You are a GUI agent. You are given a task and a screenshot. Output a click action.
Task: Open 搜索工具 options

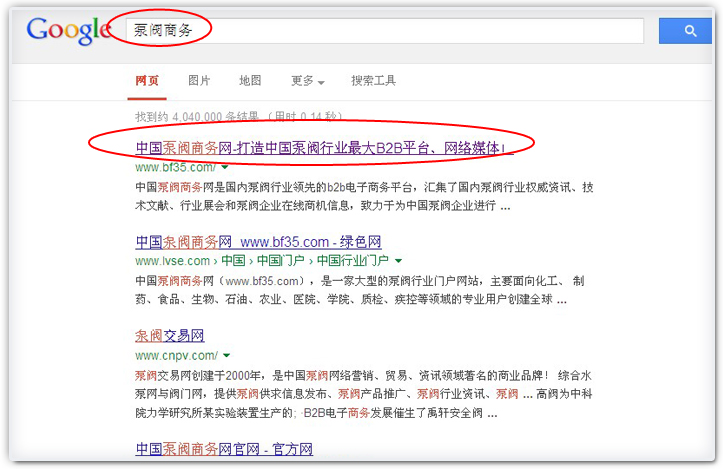[374, 81]
